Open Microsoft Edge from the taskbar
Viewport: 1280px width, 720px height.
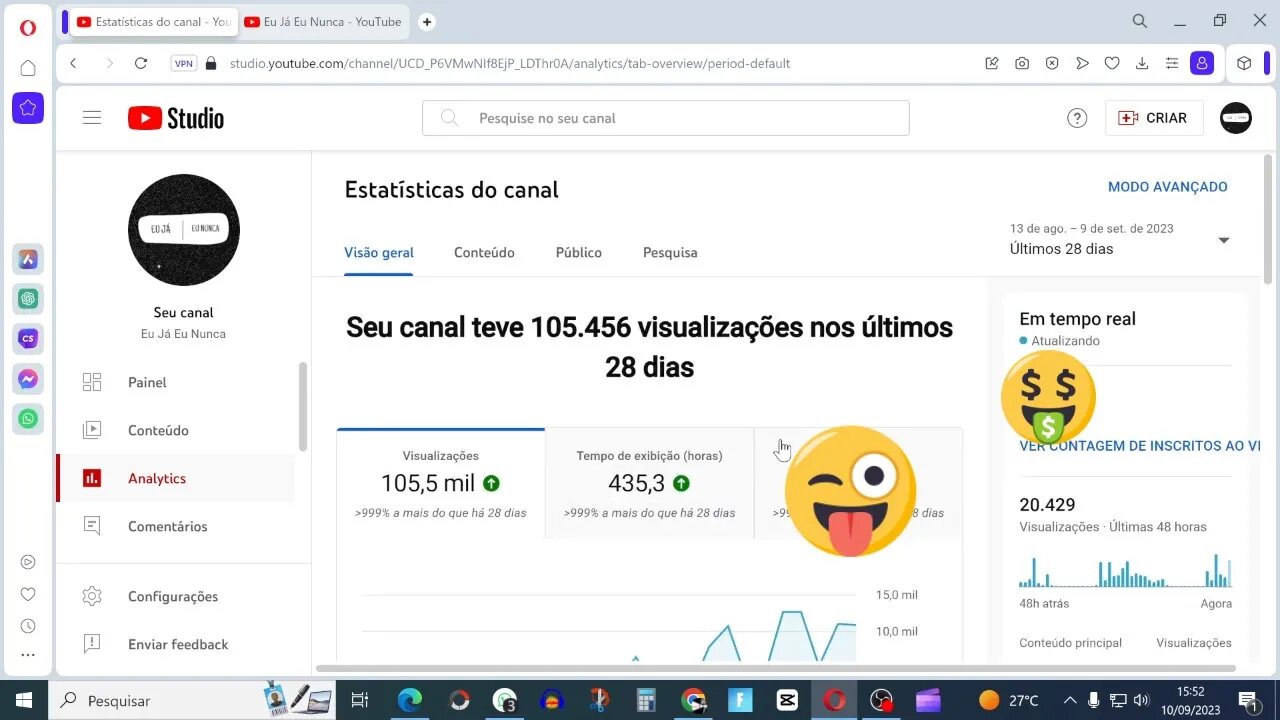[410, 700]
